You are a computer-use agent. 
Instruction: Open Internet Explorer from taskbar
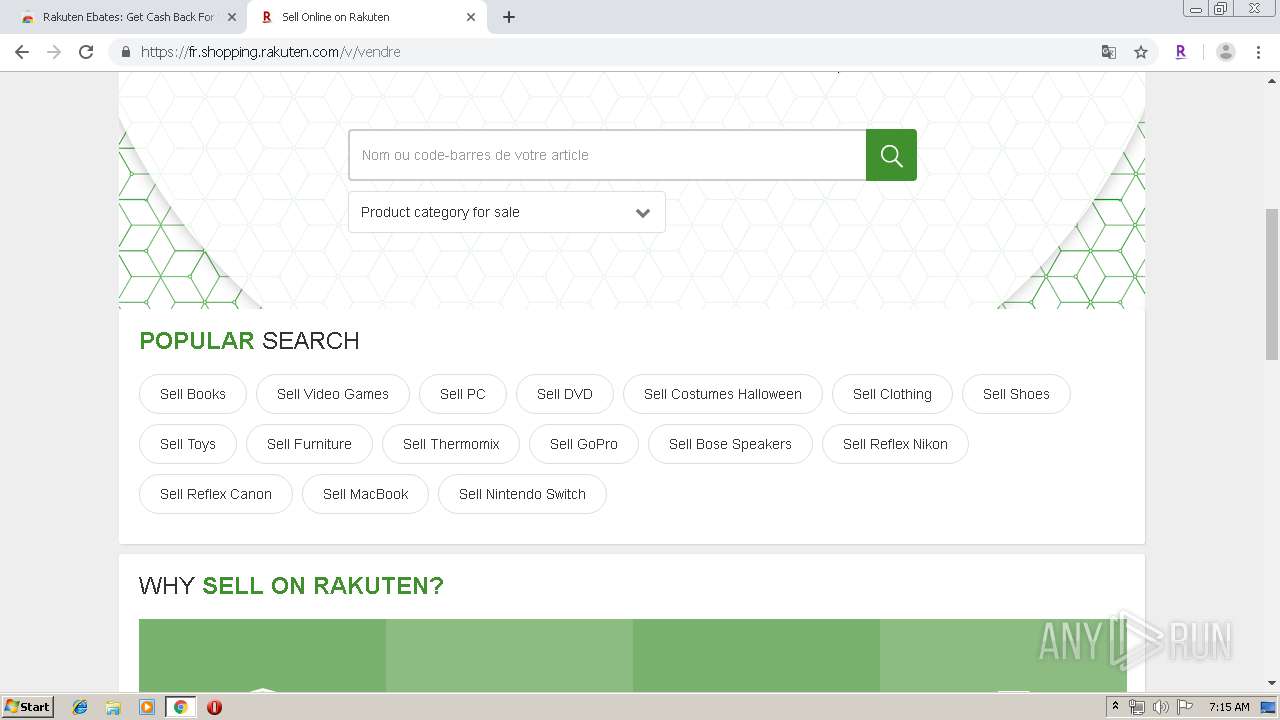click(80, 707)
